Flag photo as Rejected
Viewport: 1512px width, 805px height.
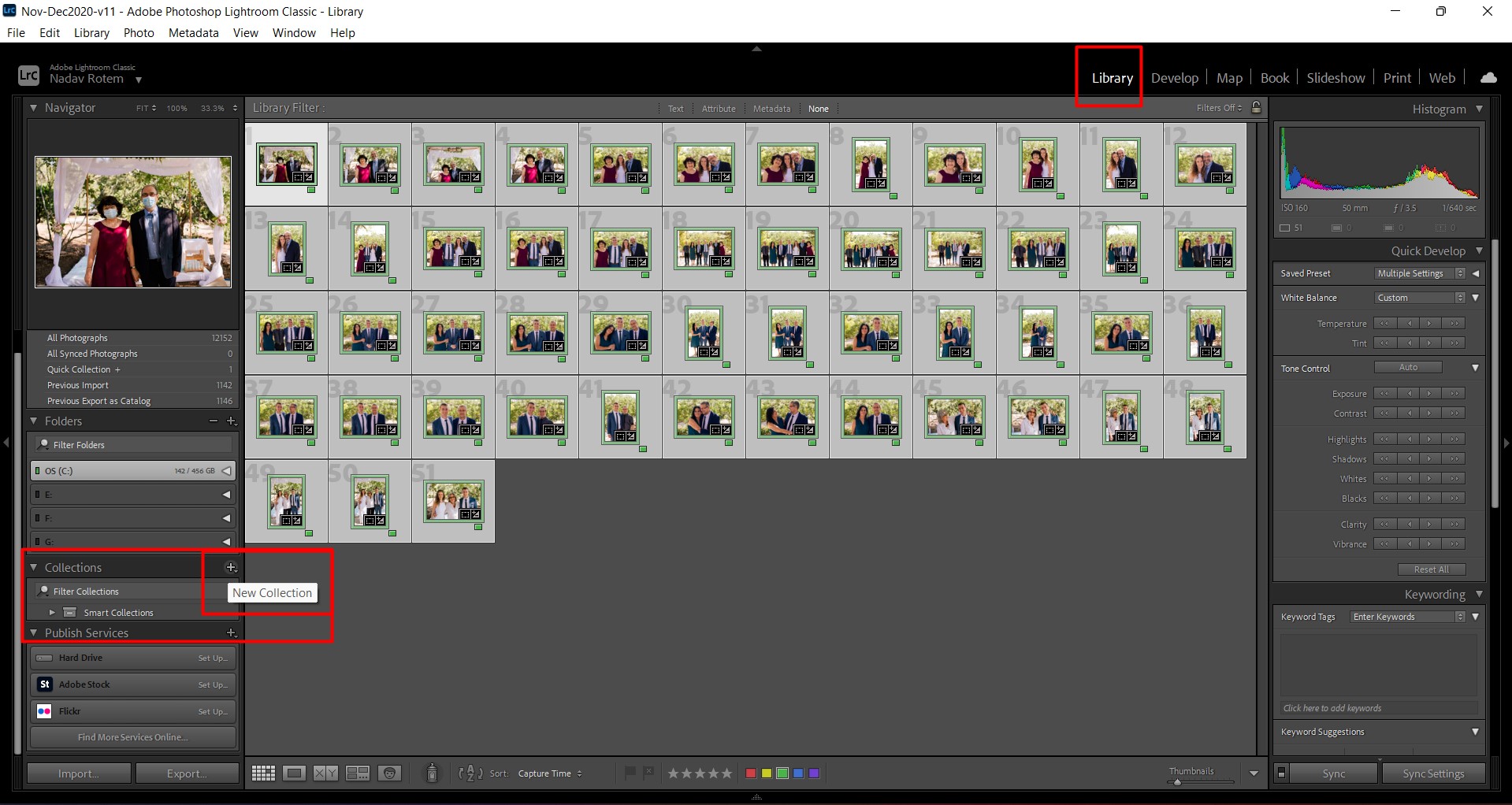click(x=648, y=773)
